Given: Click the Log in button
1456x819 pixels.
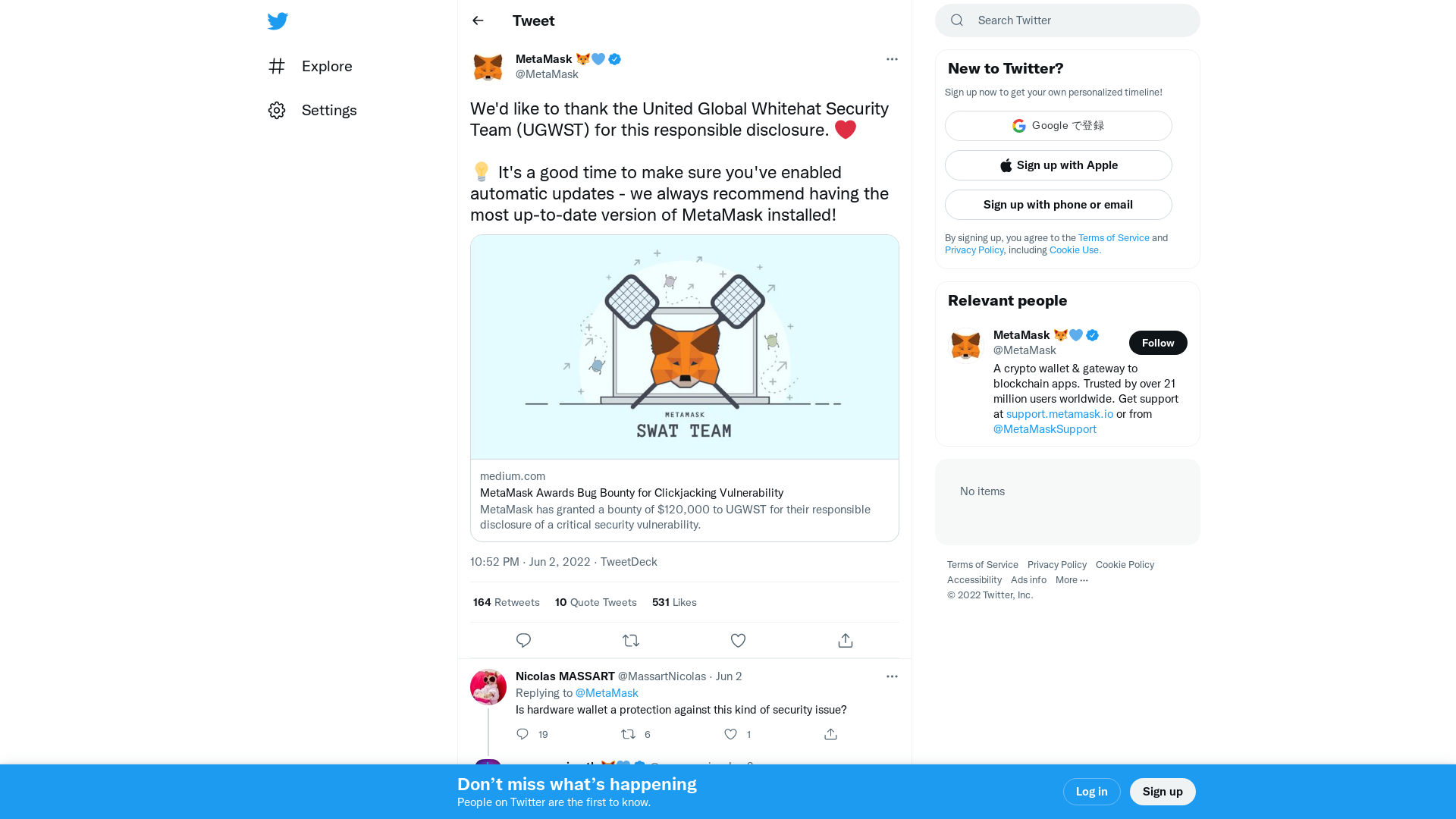Looking at the screenshot, I should click(x=1091, y=791).
